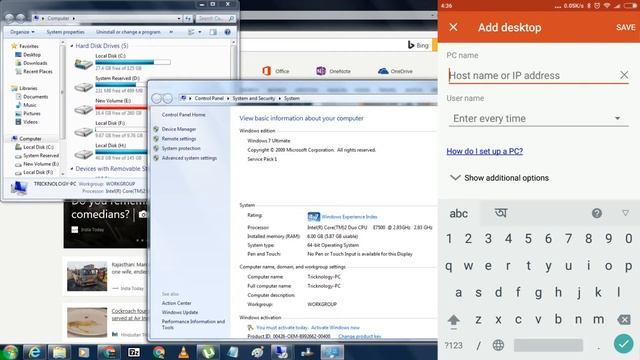Viewport: 640px width, 360px height.
Task: Open 7-Zip from taskbar
Action: pos(134,352)
